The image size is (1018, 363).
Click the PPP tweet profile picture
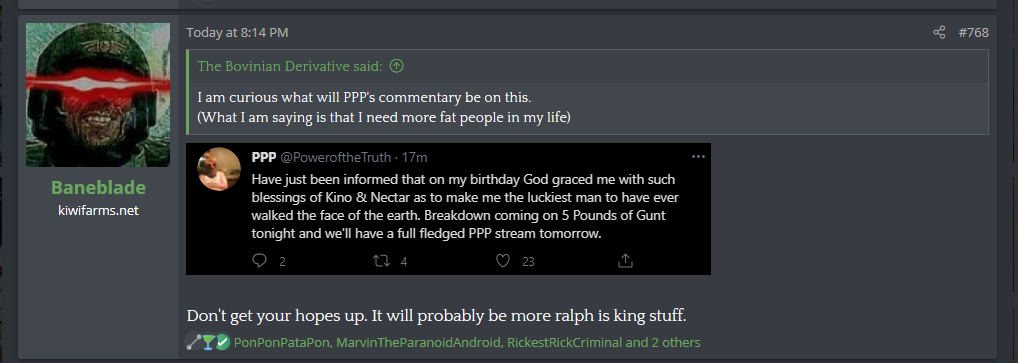coord(219,169)
